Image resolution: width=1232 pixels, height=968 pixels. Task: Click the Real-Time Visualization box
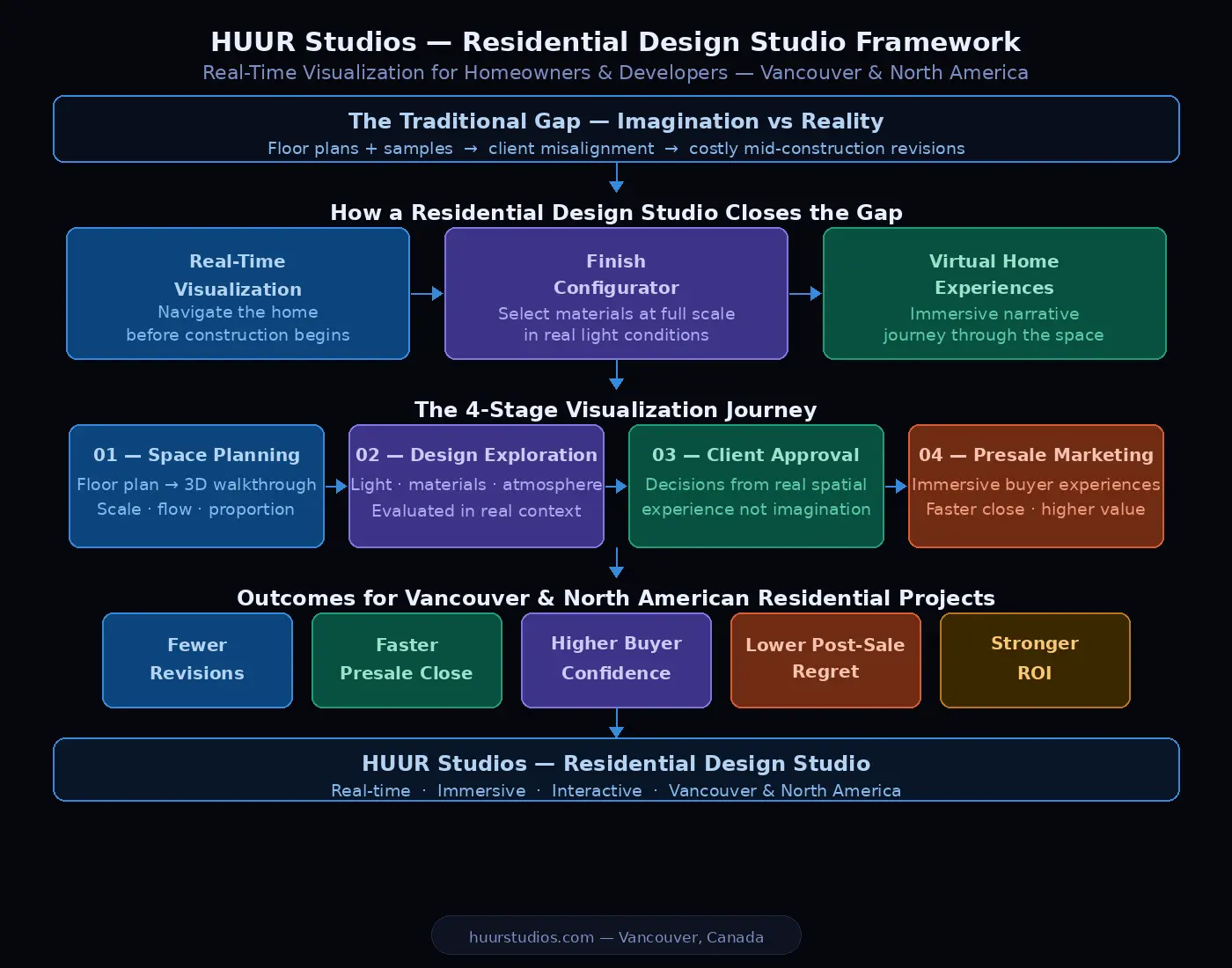(x=238, y=293)
